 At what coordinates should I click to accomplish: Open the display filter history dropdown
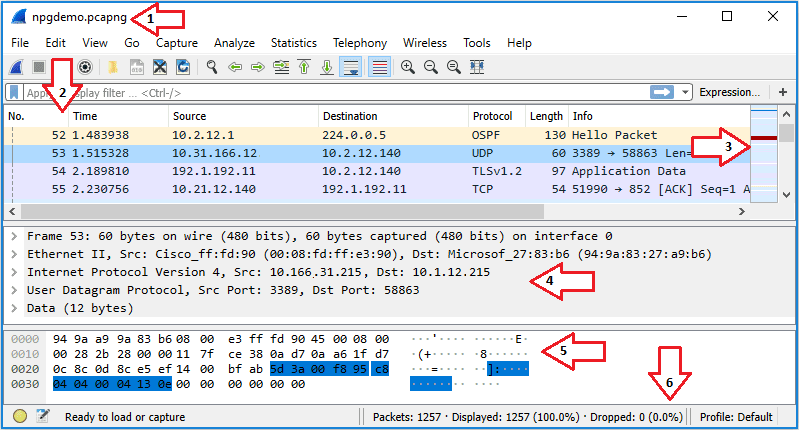coord(685,92)
